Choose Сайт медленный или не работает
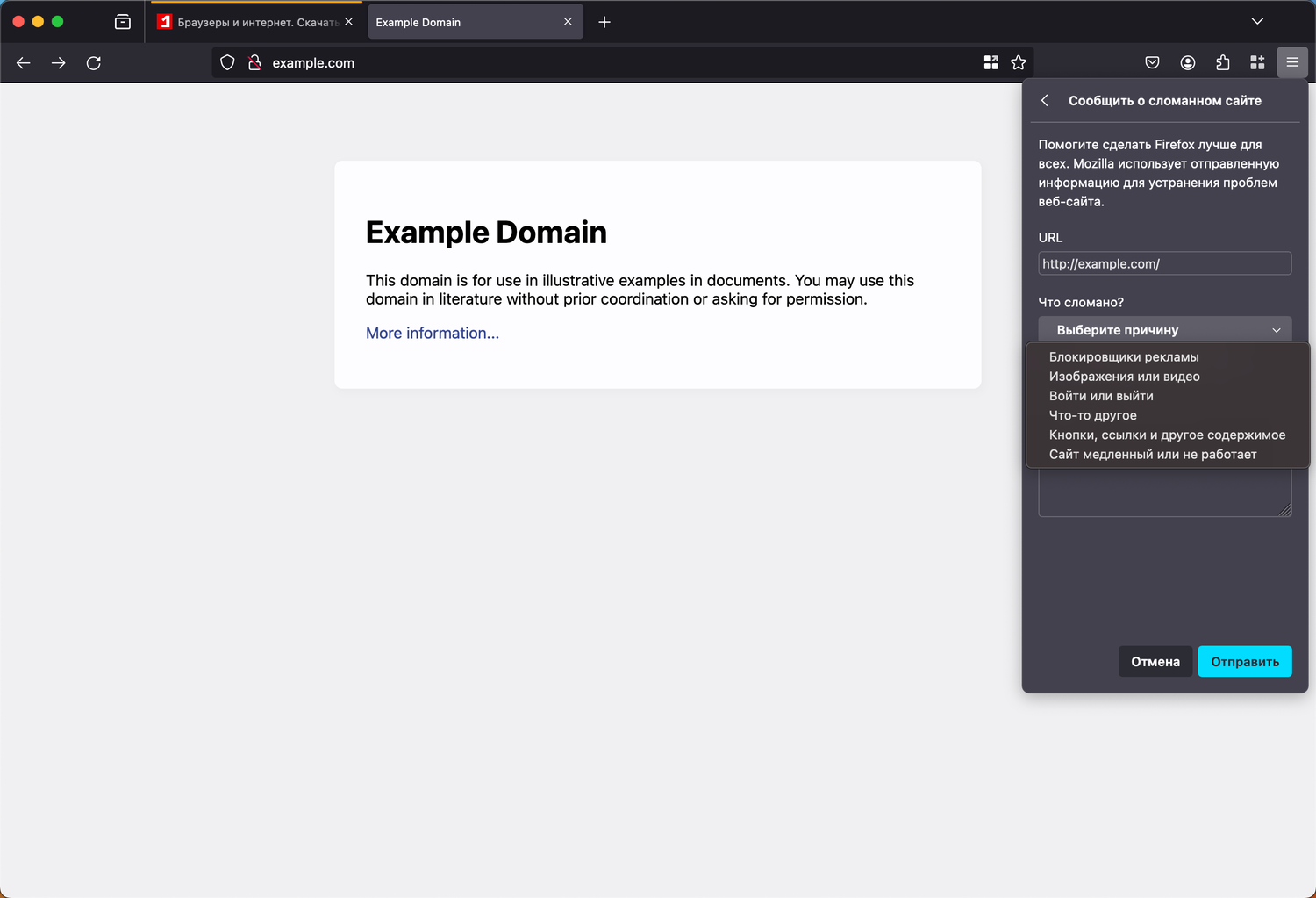Screen dimensions: 1316x898 pyautogui.click(x=1152, y=455)
